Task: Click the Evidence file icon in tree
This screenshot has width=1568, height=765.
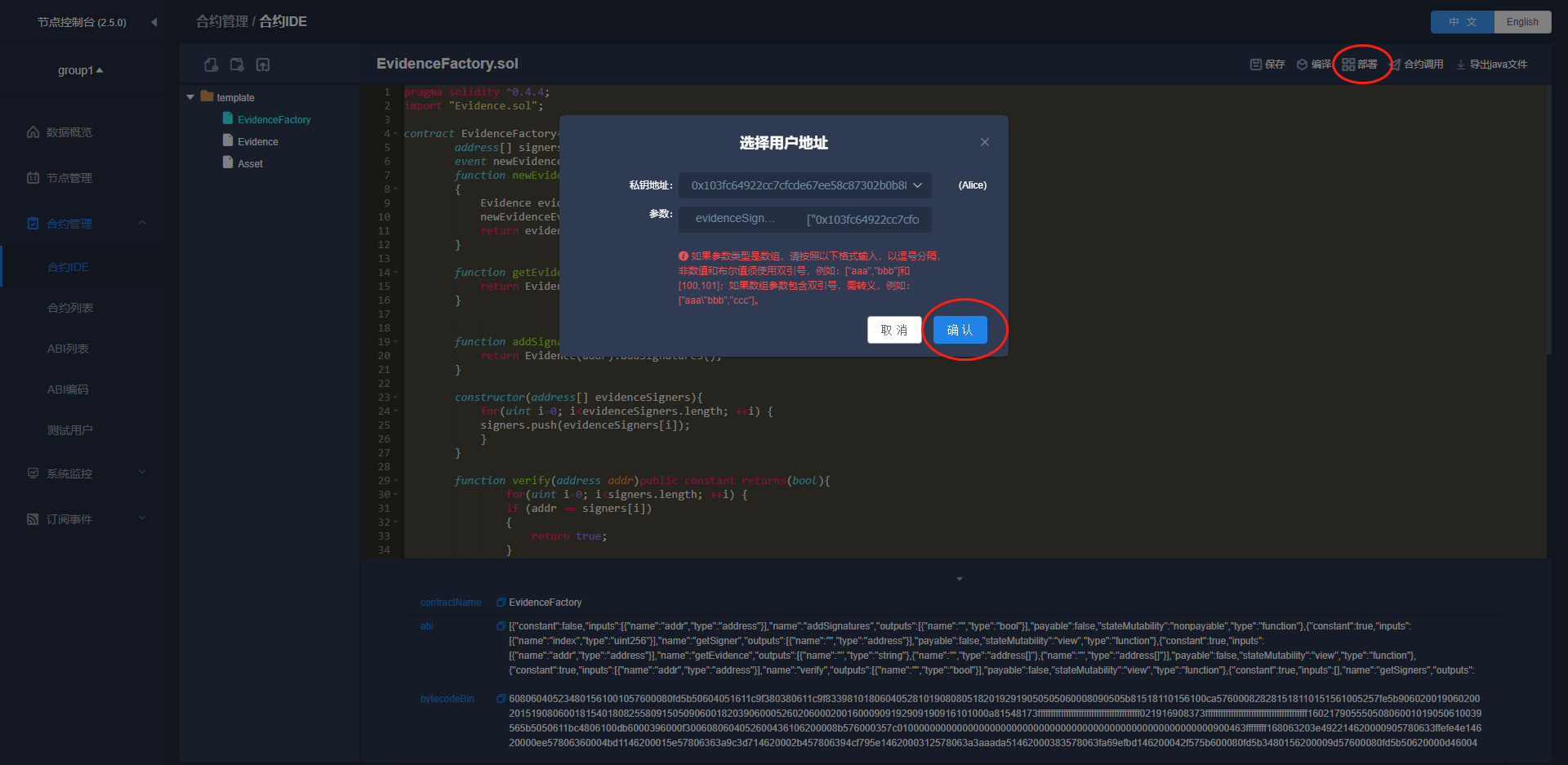Action: tap(228, 140)
